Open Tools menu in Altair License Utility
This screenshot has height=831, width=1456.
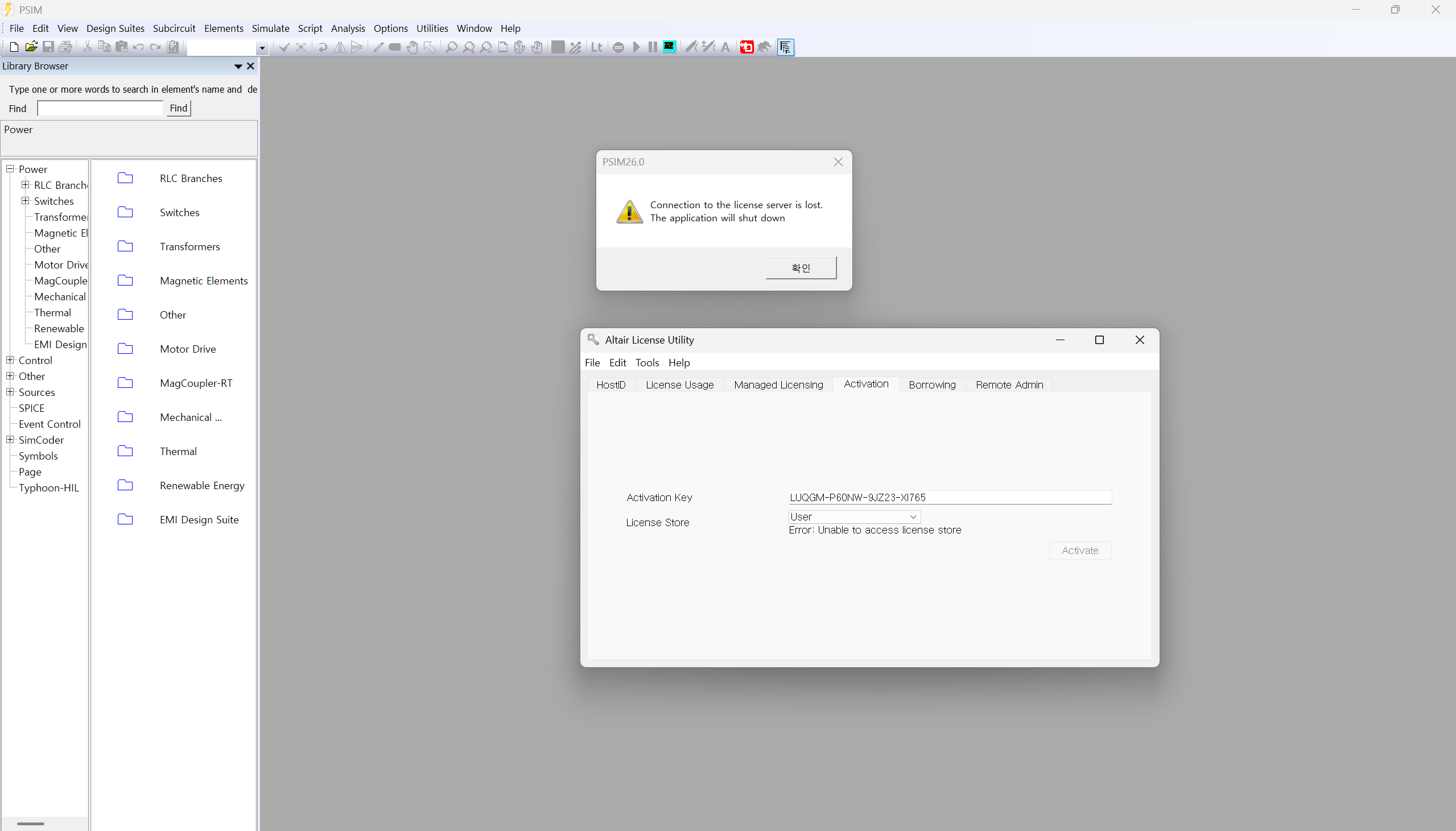[647, 362]
